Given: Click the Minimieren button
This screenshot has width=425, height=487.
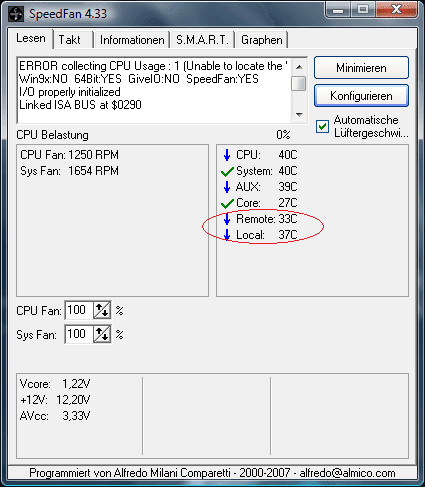Looking at the screenshot, I should [361, 68].
